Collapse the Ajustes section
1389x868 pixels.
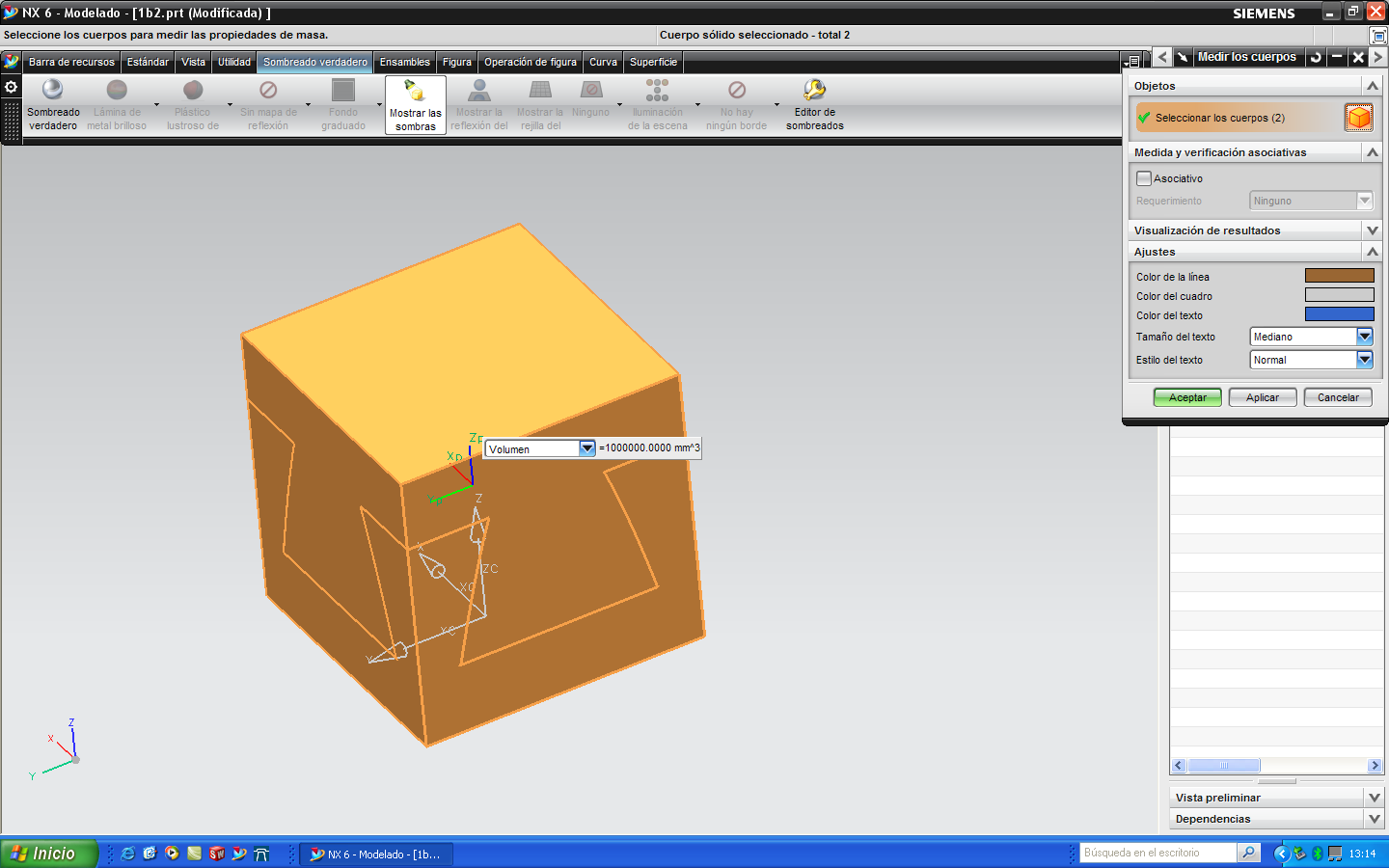pos(1373,252)
